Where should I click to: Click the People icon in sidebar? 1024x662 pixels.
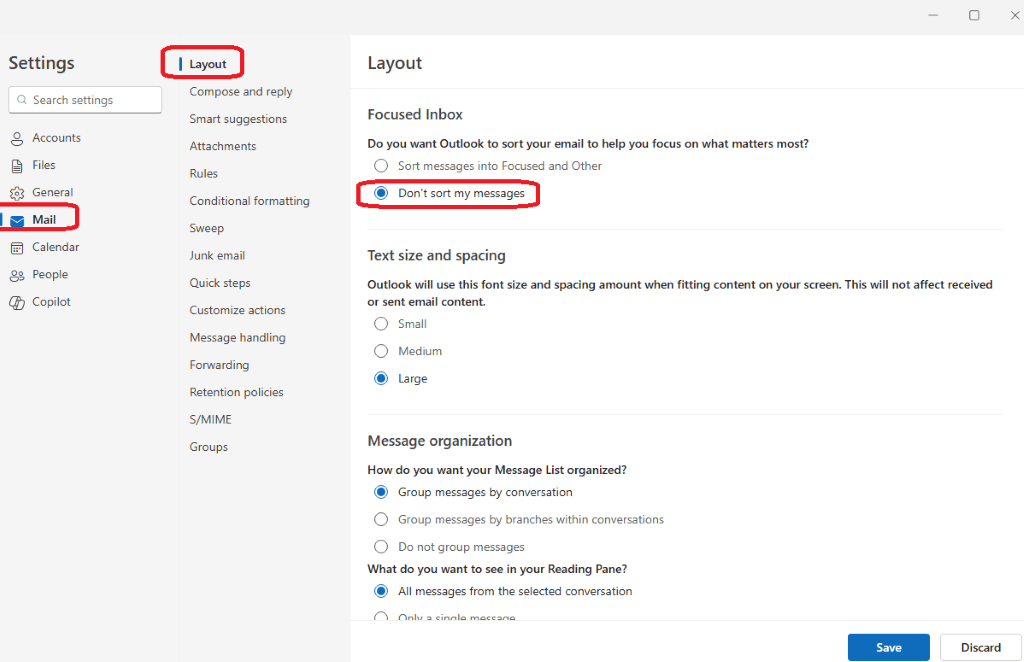click(17, 276)
